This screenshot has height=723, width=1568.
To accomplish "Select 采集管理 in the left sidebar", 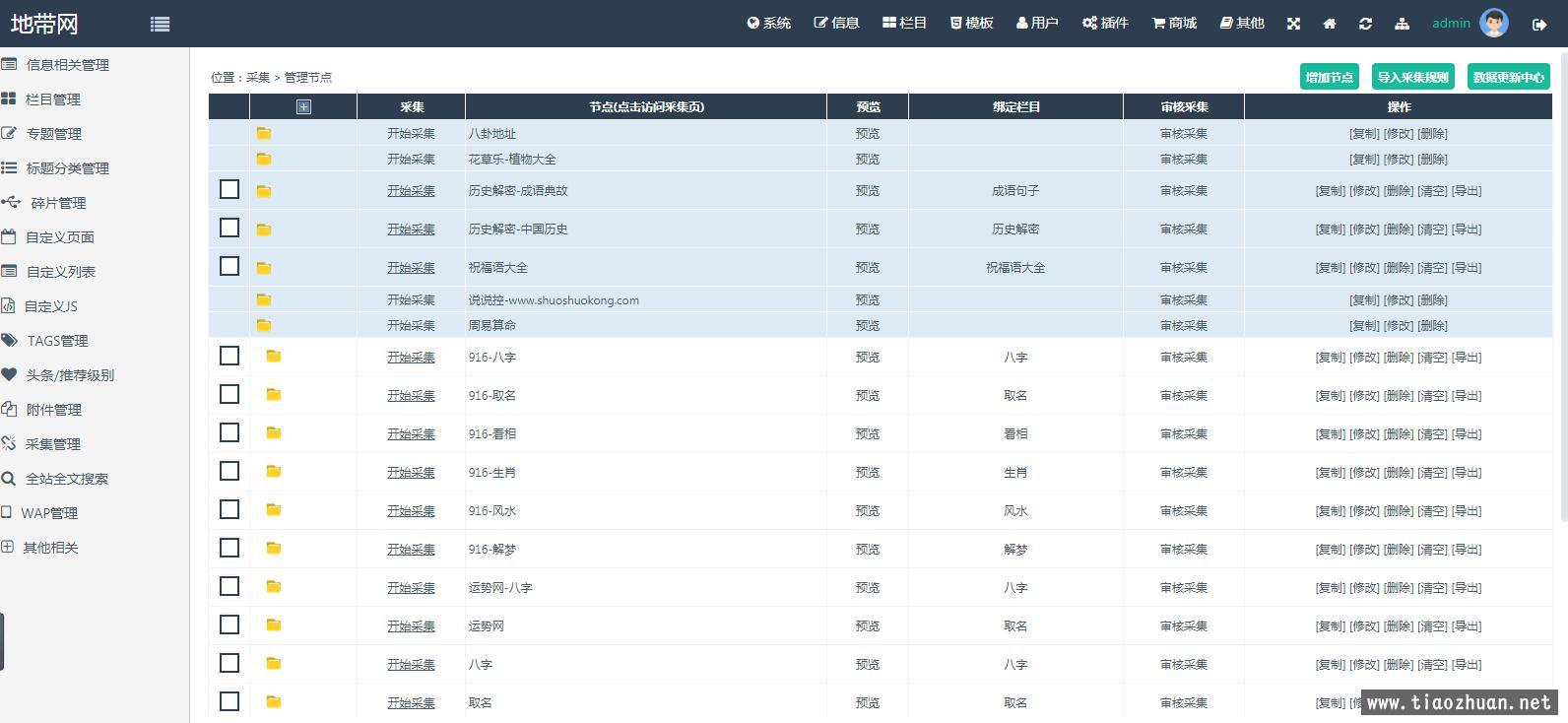I will [x=52, y=443].
